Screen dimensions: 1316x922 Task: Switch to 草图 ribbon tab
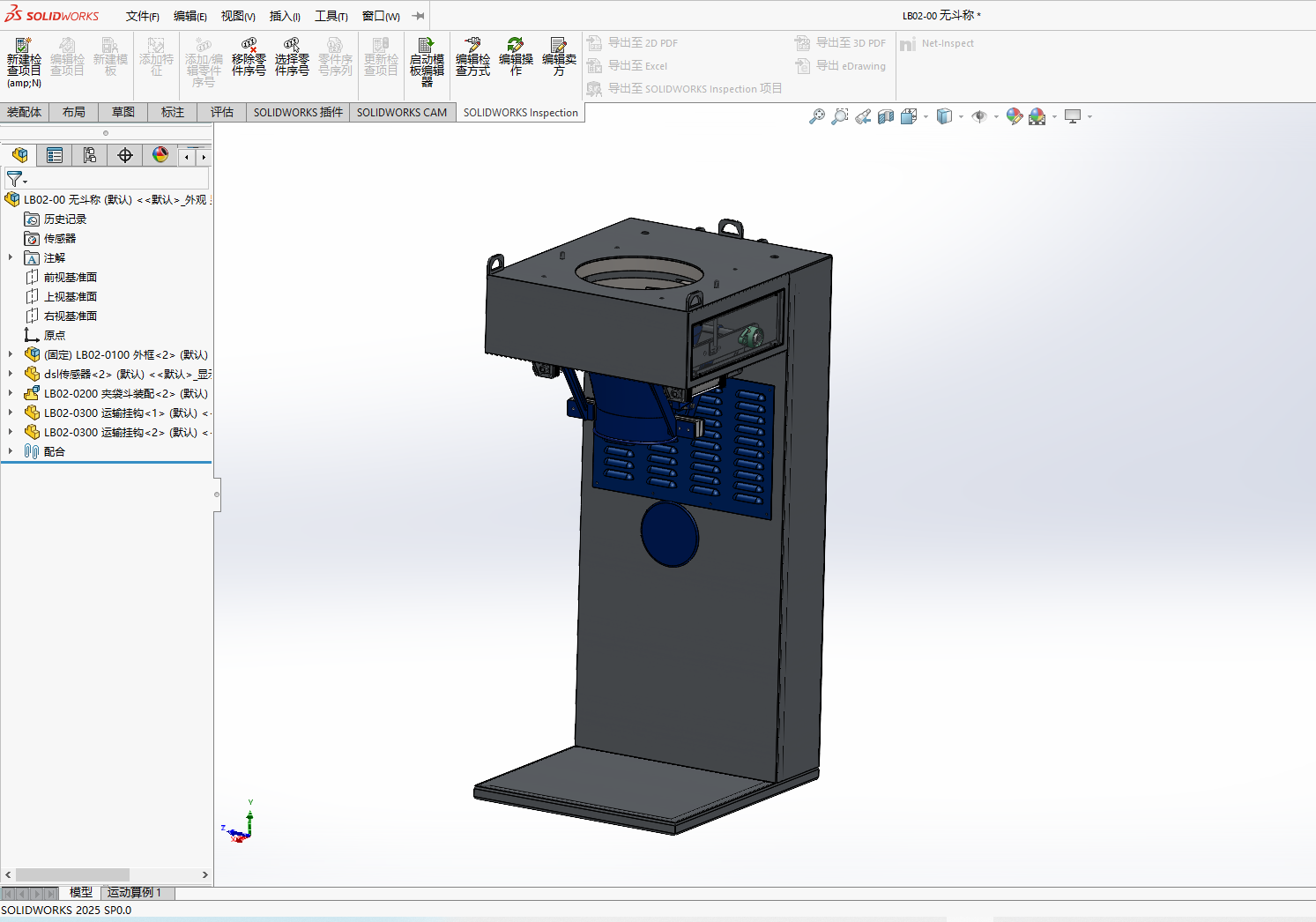[x=123, y=112]
